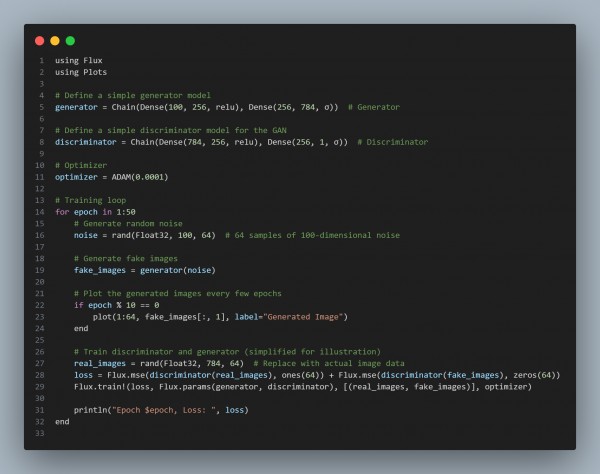Click line number 1 in gutter

point(42,60)
